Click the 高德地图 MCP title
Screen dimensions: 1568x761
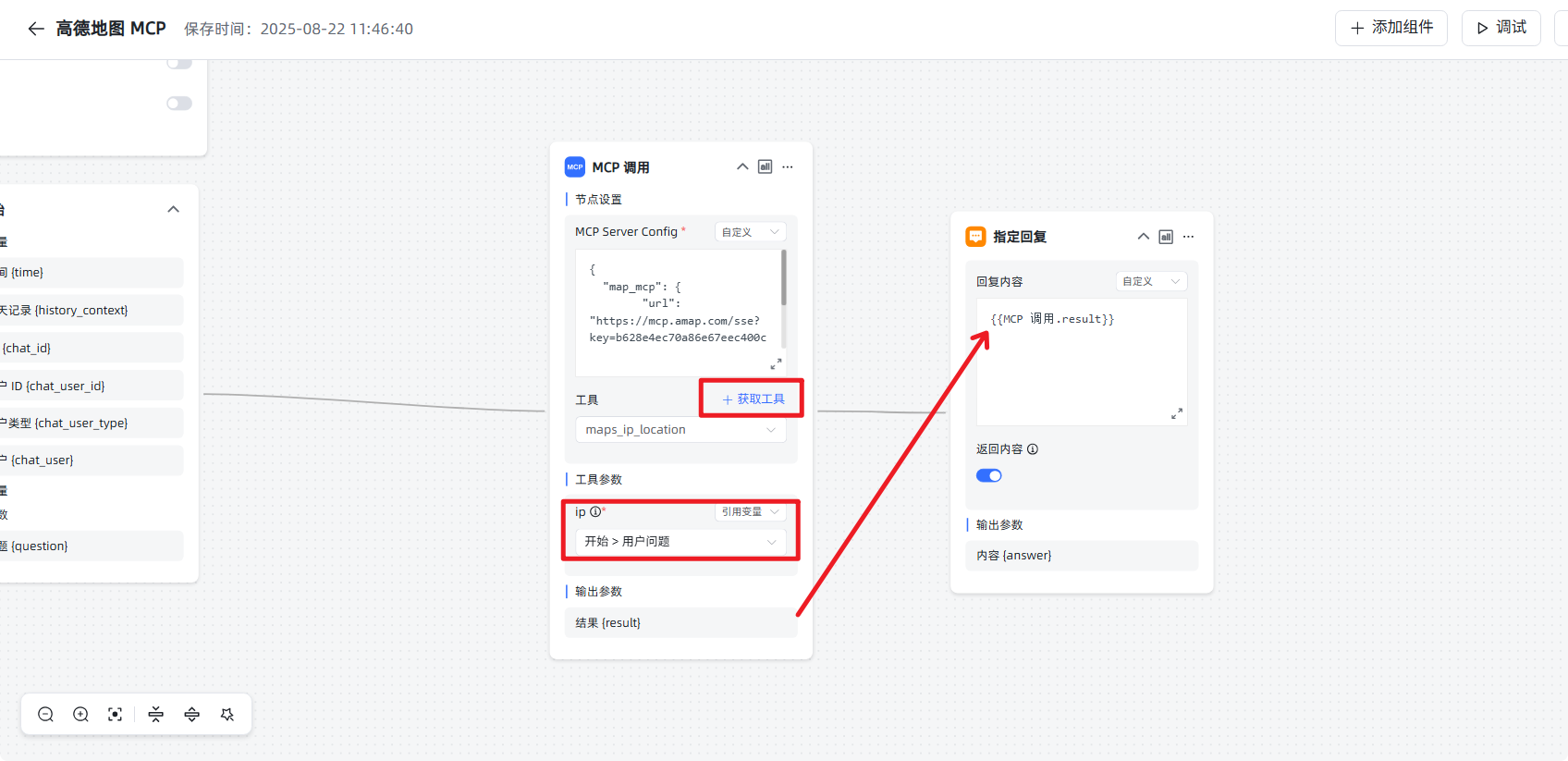[x=111, y=29]
